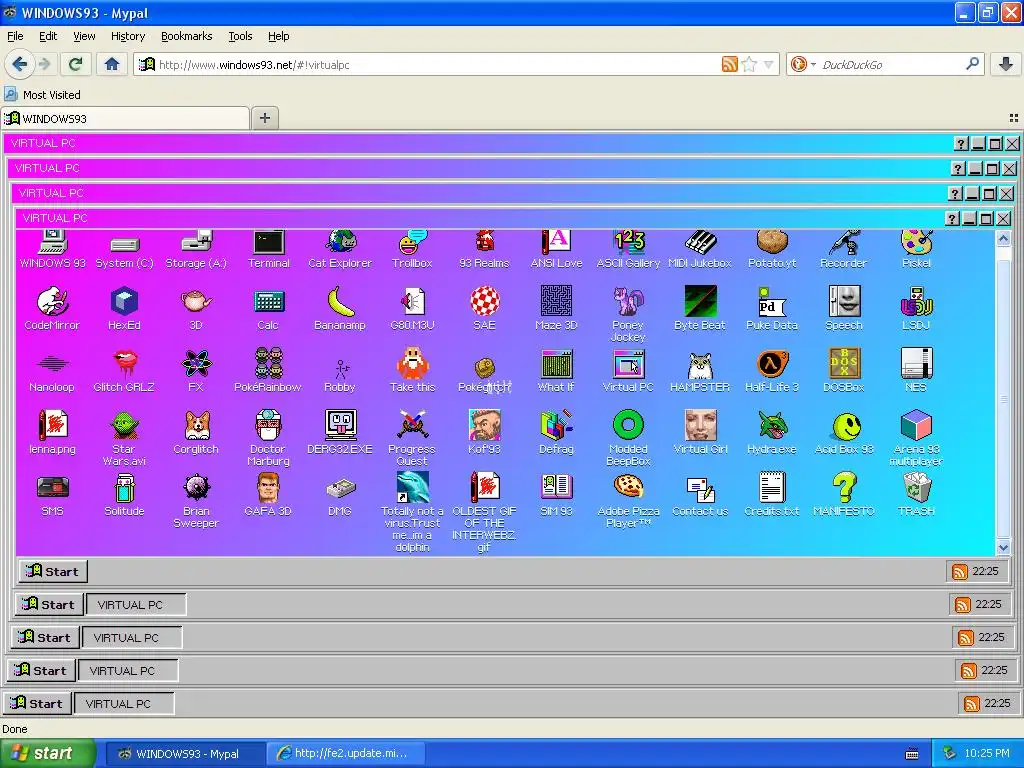
Task: Launch the Corglitch dog icon
Action: (x=196, y=432)
